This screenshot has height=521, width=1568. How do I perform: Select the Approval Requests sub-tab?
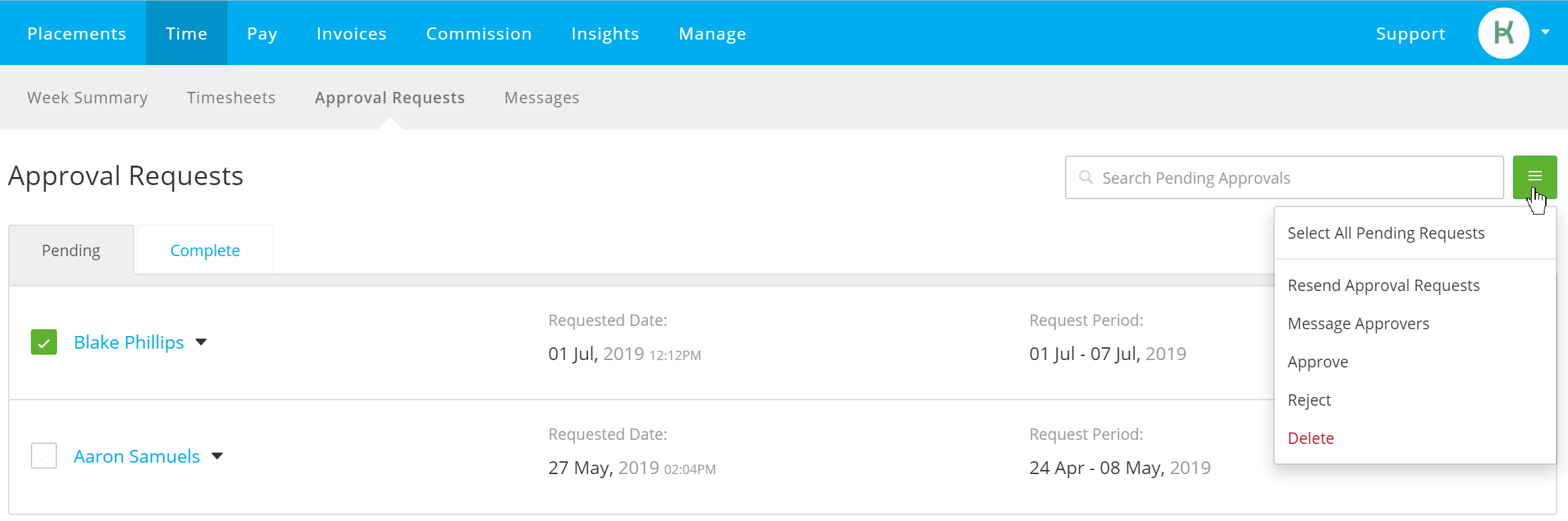coord(390,98)
